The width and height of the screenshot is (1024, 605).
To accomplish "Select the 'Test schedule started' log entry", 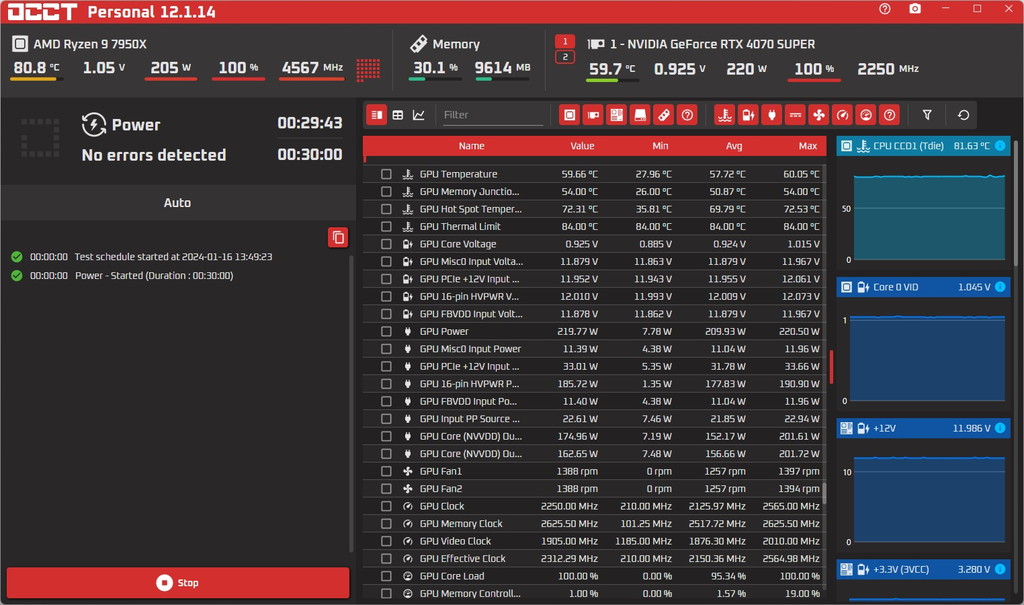I will (x=173, y=257).
